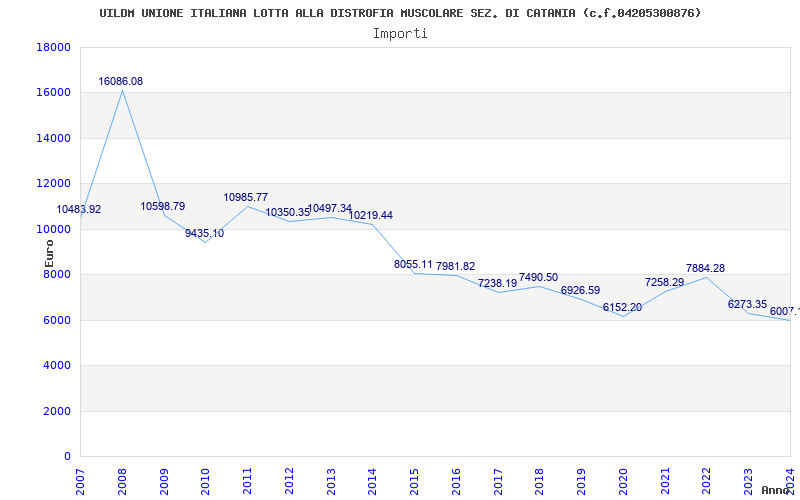This screenshot has height=500, width=800.
Task: Click the 2008 peak point on the line
Action: pyautogui.click(x=122, y=90)
